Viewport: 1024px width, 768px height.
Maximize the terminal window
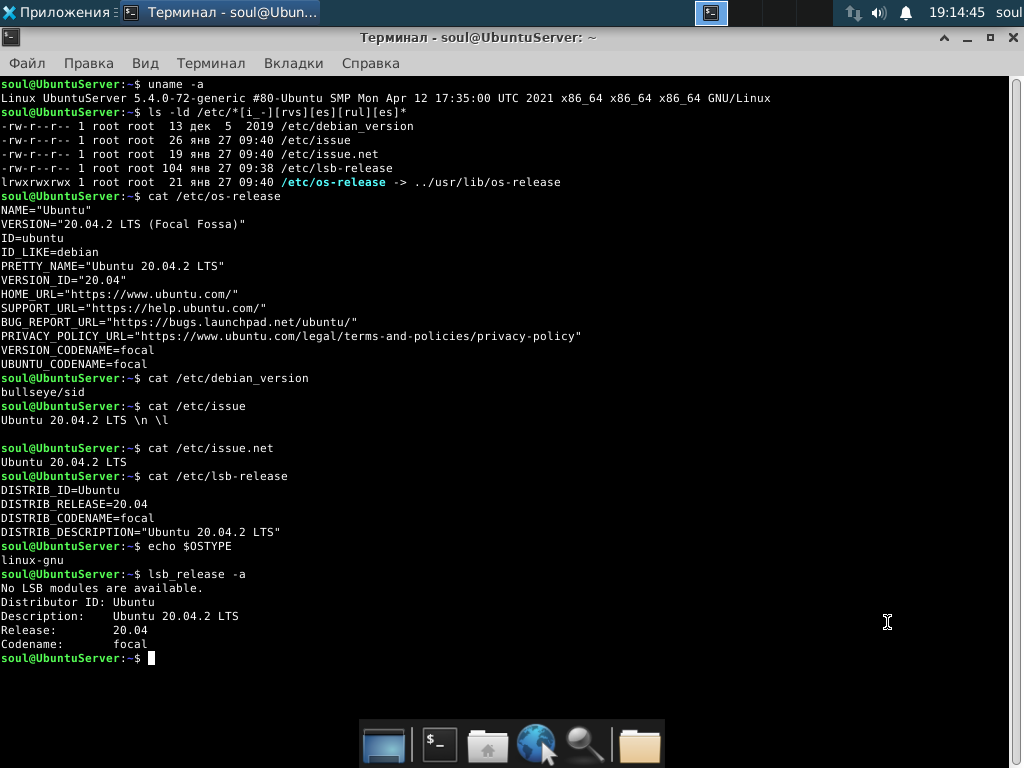(x=990, y=38)
